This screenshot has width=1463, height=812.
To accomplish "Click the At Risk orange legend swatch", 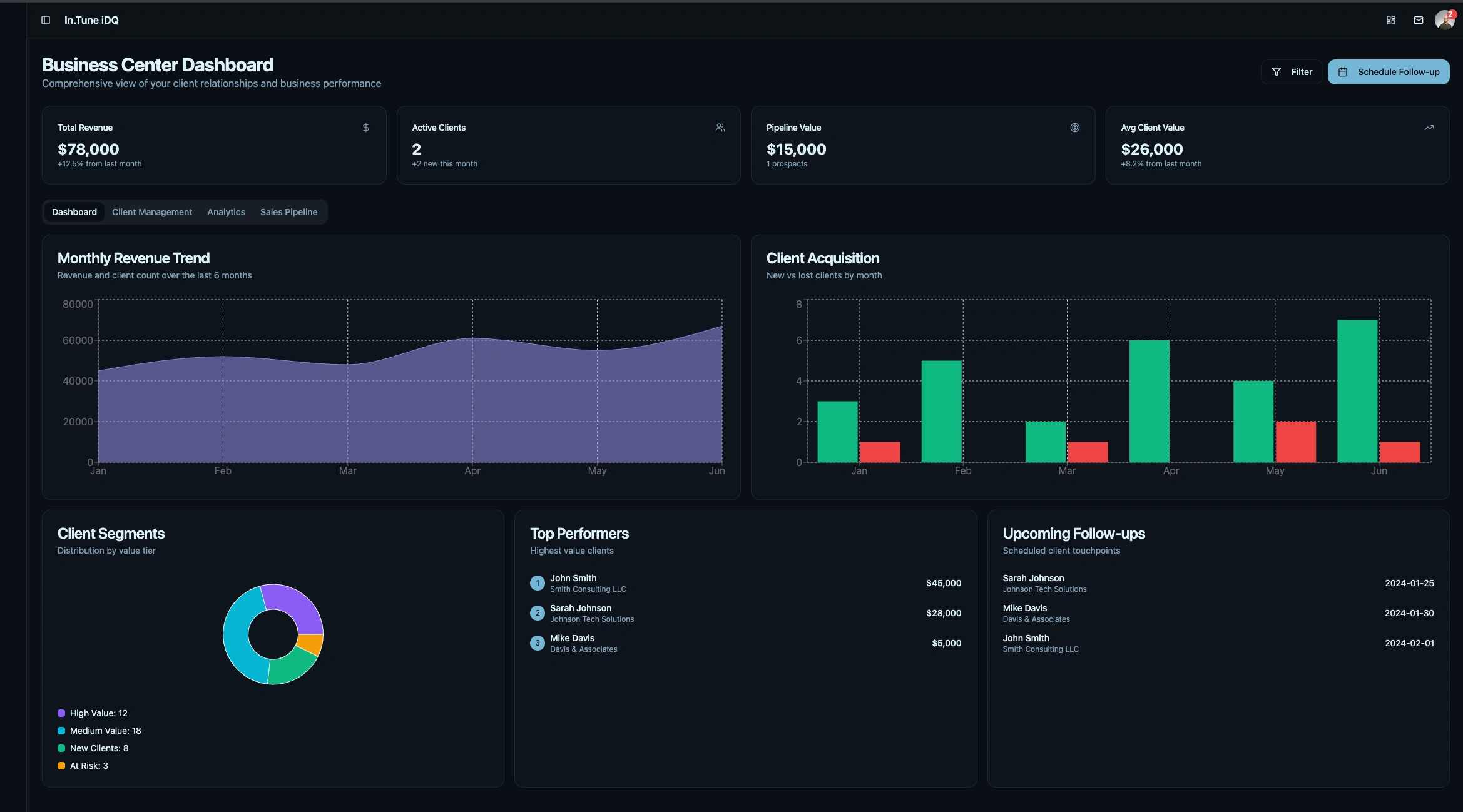I will click(x=61, y=766).
